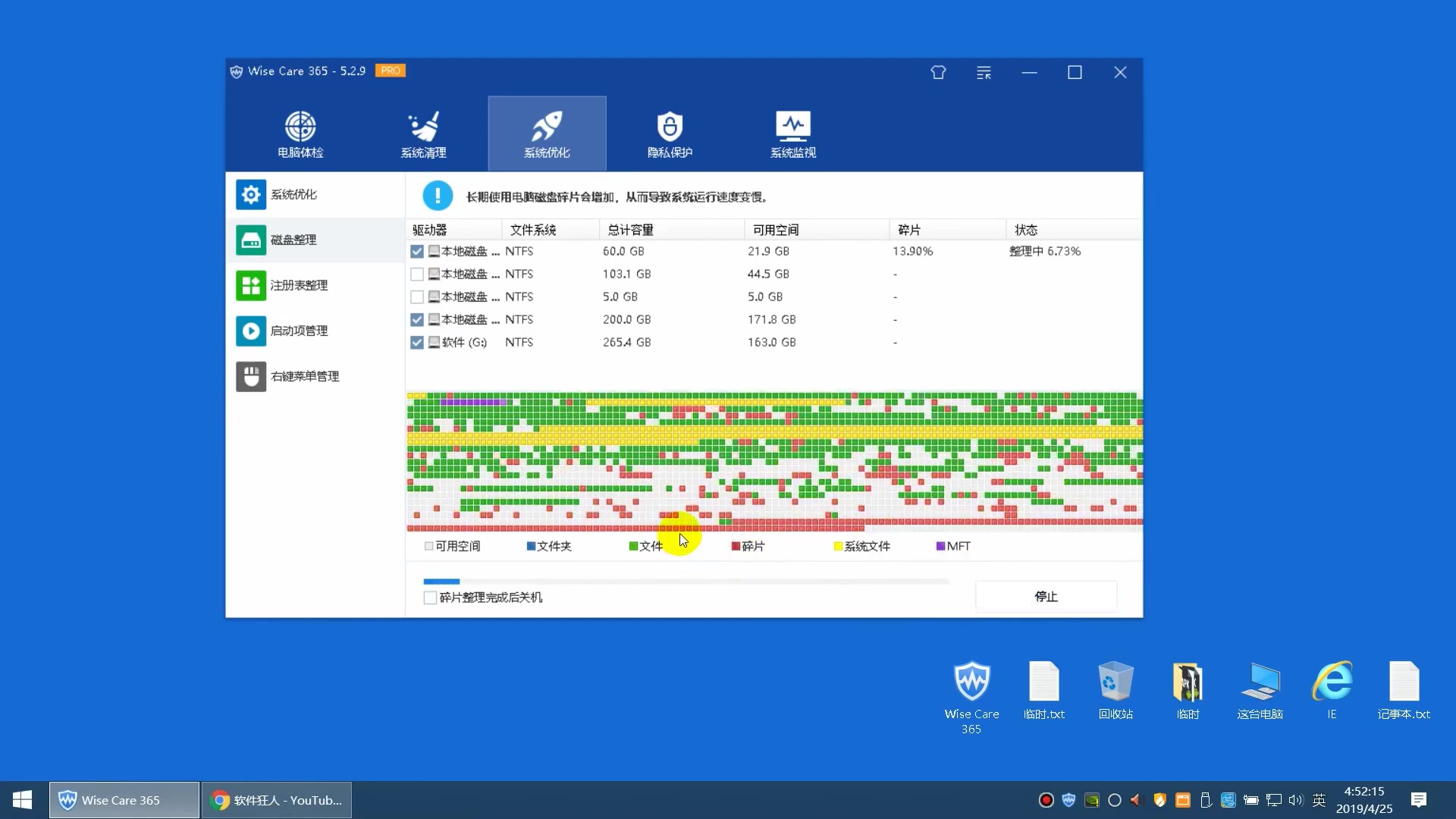Toggle checkbox for first 本地磁盘 drive
The height and width of the screenshot is (819, 1456).
[x=417, y=251]
